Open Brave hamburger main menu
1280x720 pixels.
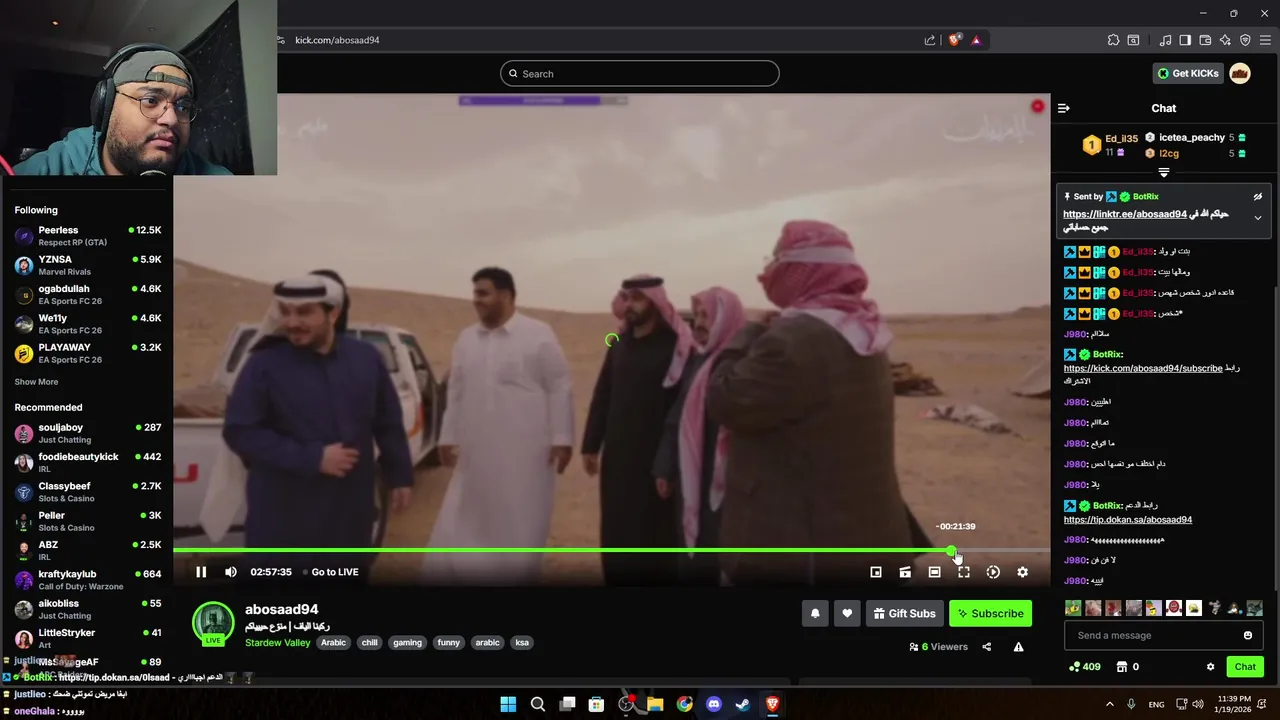[1265, 40]
